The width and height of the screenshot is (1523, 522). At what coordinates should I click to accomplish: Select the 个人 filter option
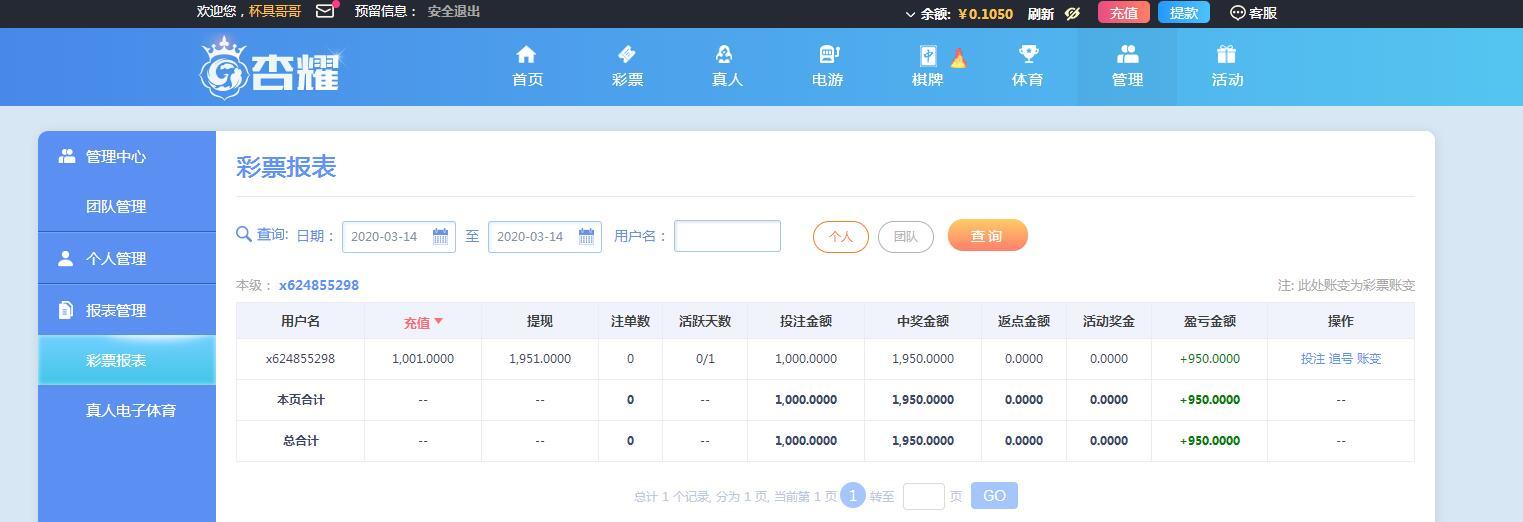tap(840, 237)
